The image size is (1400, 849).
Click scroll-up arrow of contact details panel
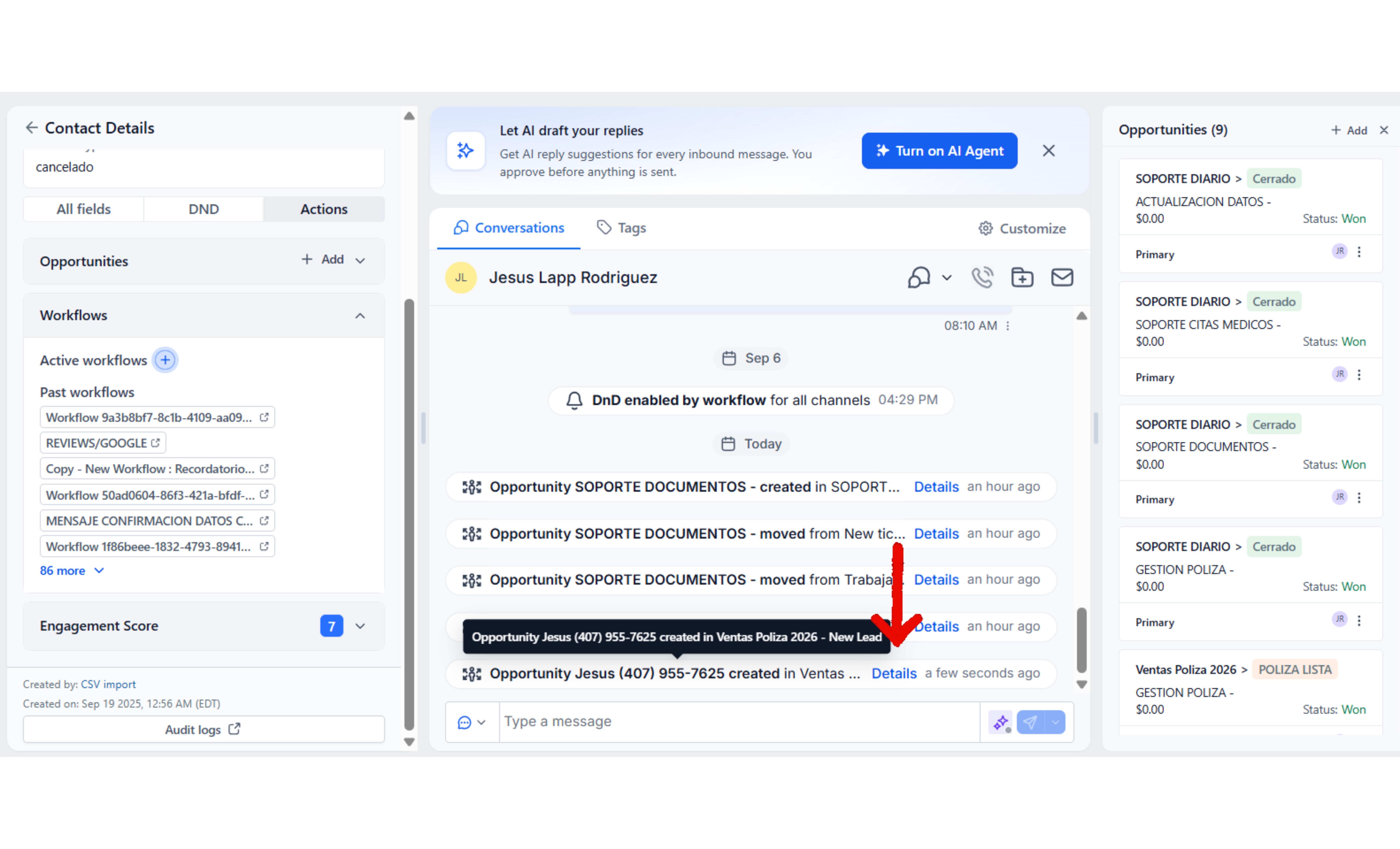pyautogui.click(x=409, y=116)
